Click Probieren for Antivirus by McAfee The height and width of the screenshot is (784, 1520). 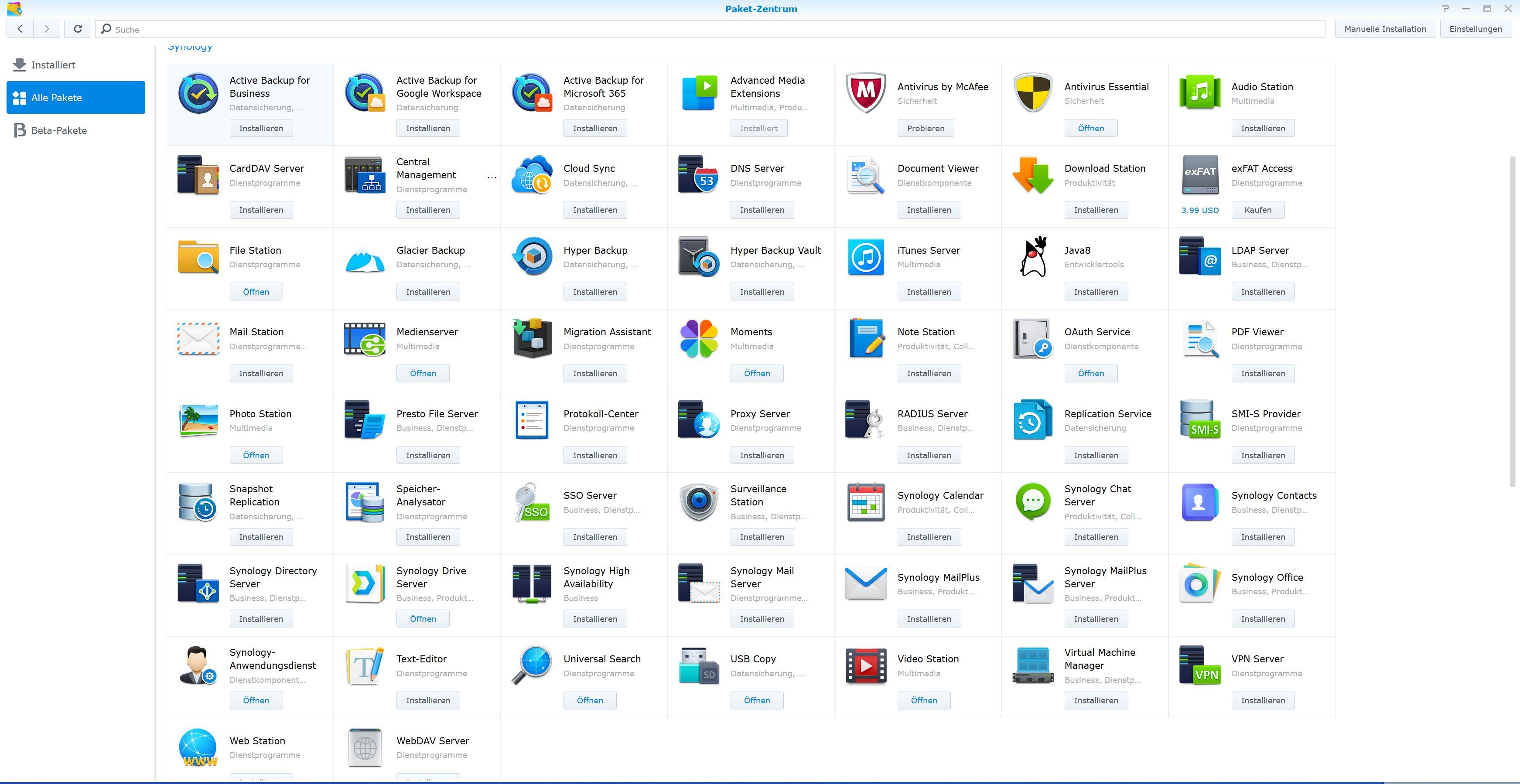pyautogui.click(x=925, y=128)
